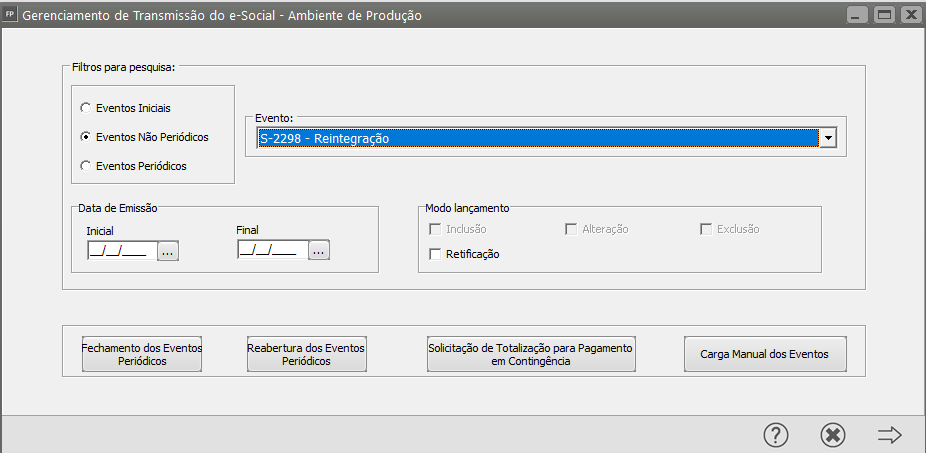Click the Inicial date input field
Viewport: 926px width, 453px height.
point(120,251)
